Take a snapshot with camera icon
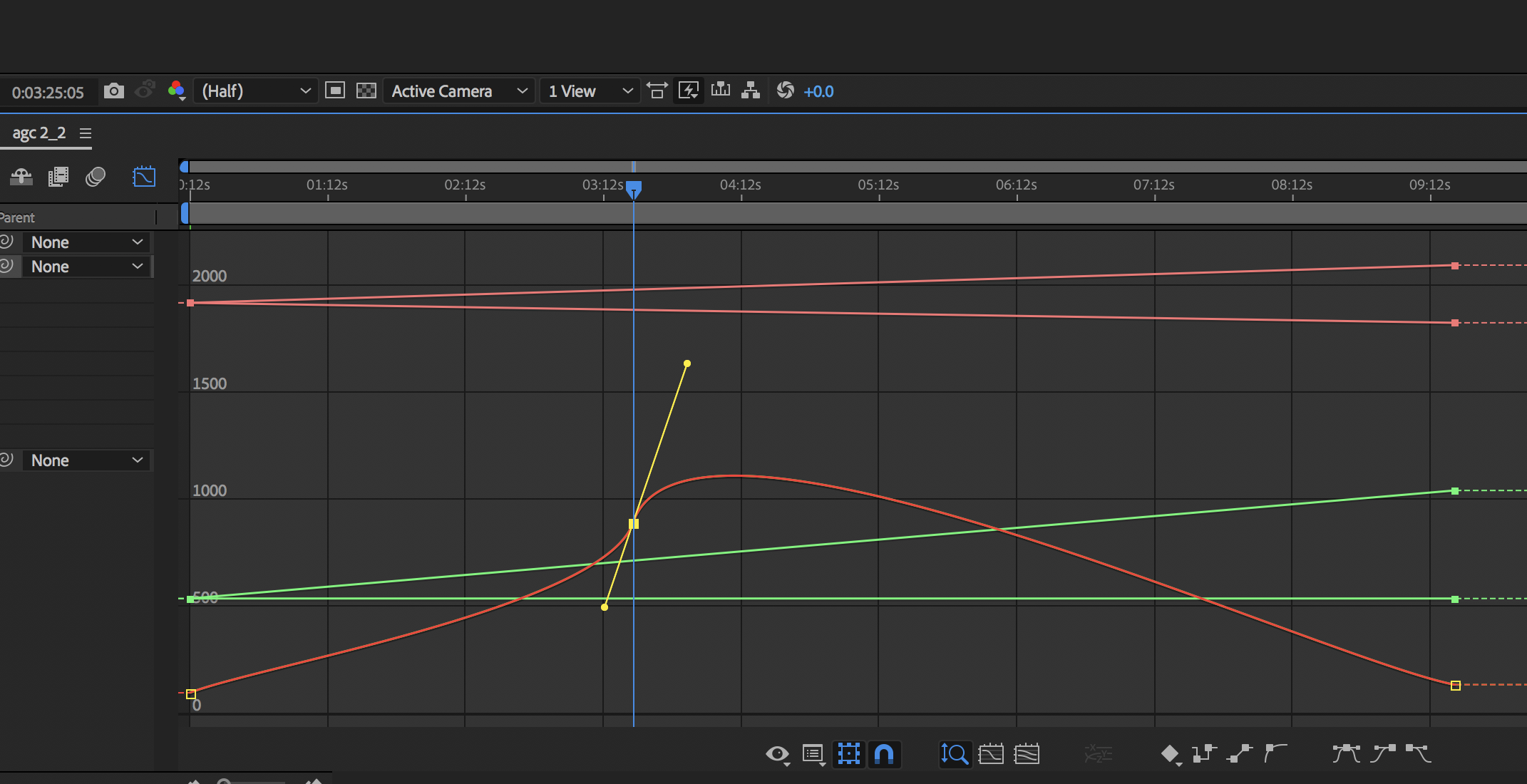The width and height of the screenshot is (1527, 784). [113, 91]
